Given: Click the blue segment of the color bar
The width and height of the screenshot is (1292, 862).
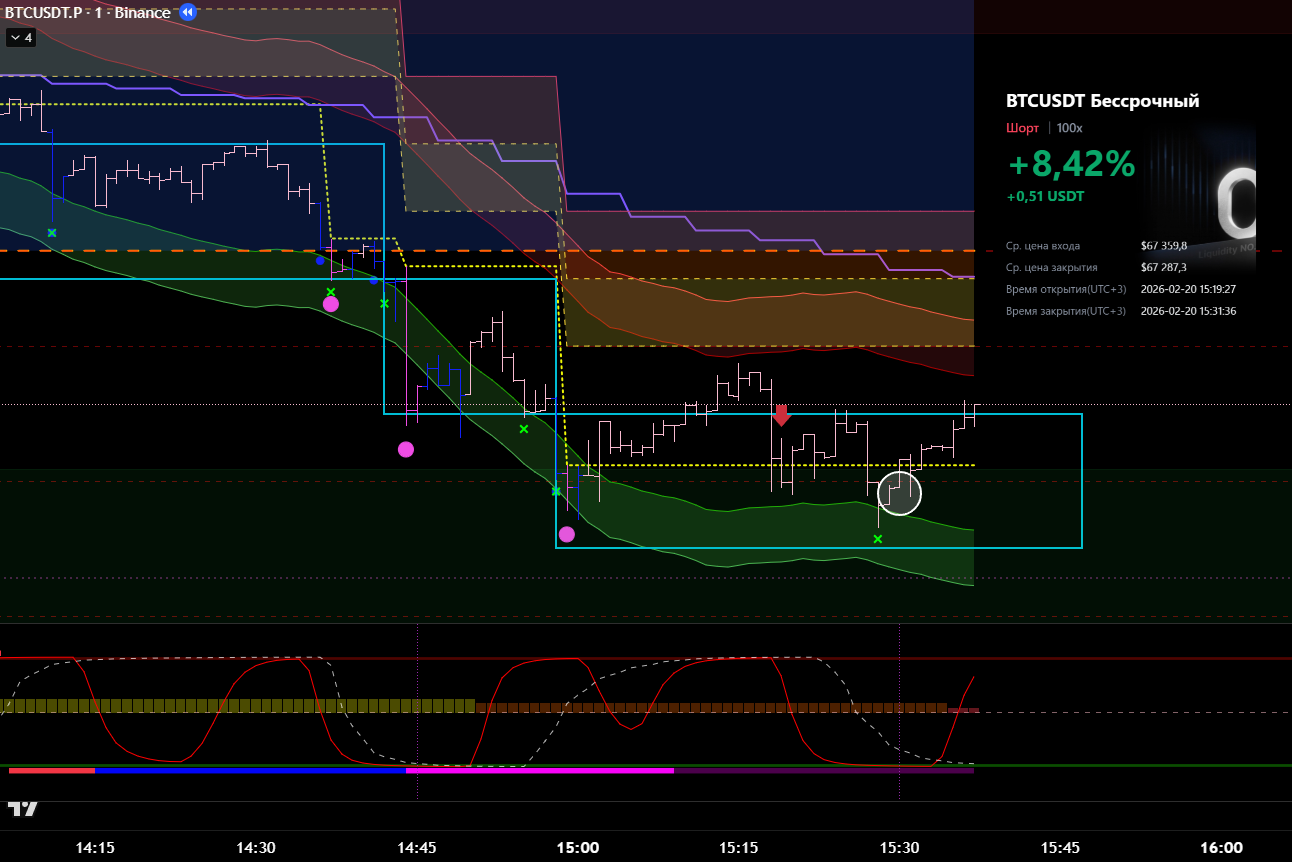Looking at the screenshot, I should [x=250, y=770].
